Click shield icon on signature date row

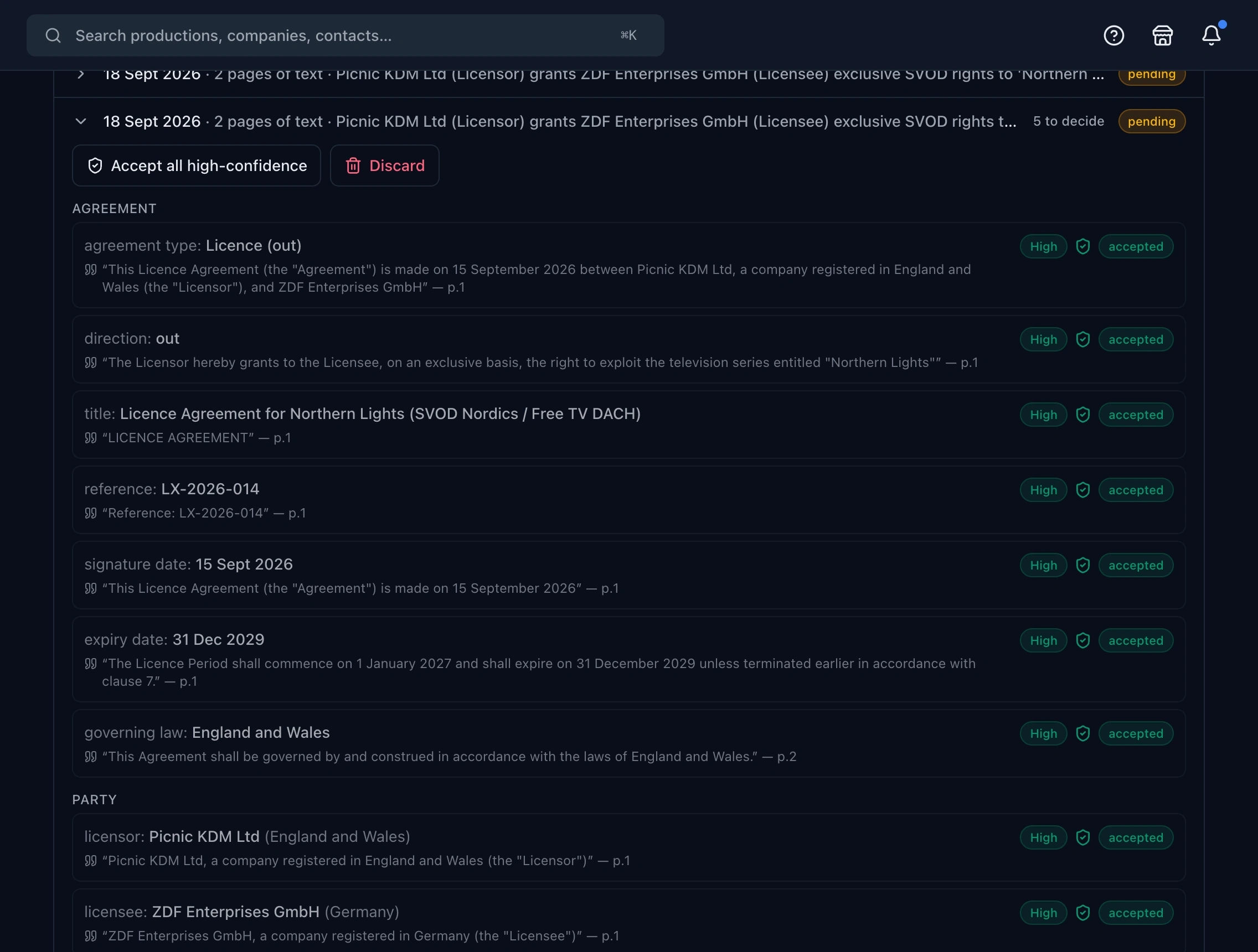pos(1082,565)
